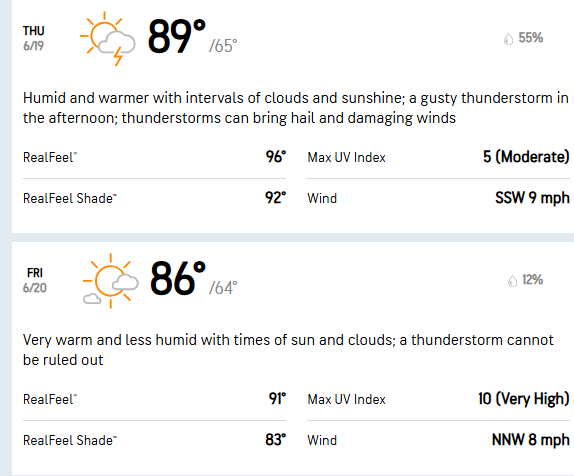Click Thursday's RealFeel Shade label
This screenshot has width=574, height=476.
click(x=70, y=198)
